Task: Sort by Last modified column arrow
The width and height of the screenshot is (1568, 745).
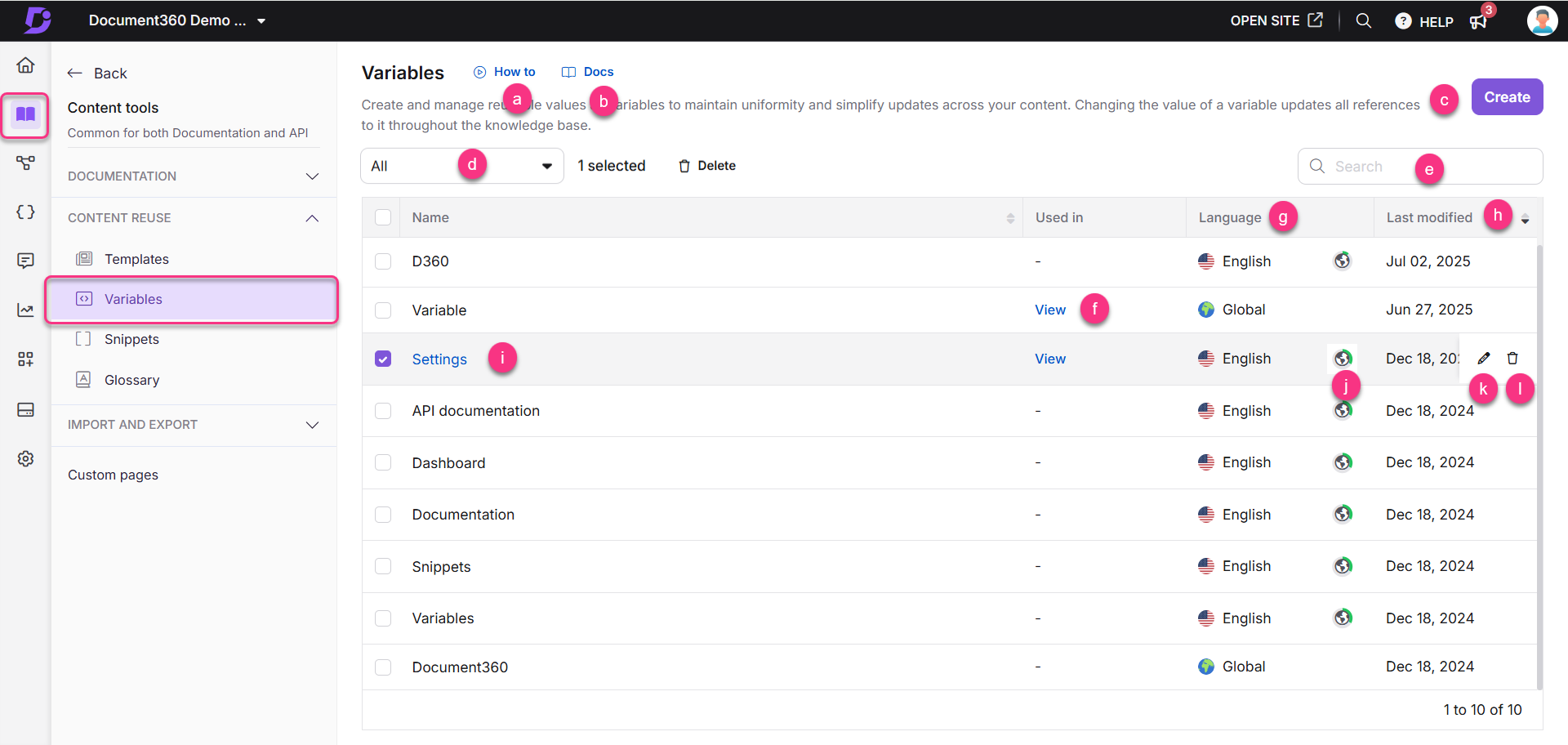Action: click(1525, 219)
